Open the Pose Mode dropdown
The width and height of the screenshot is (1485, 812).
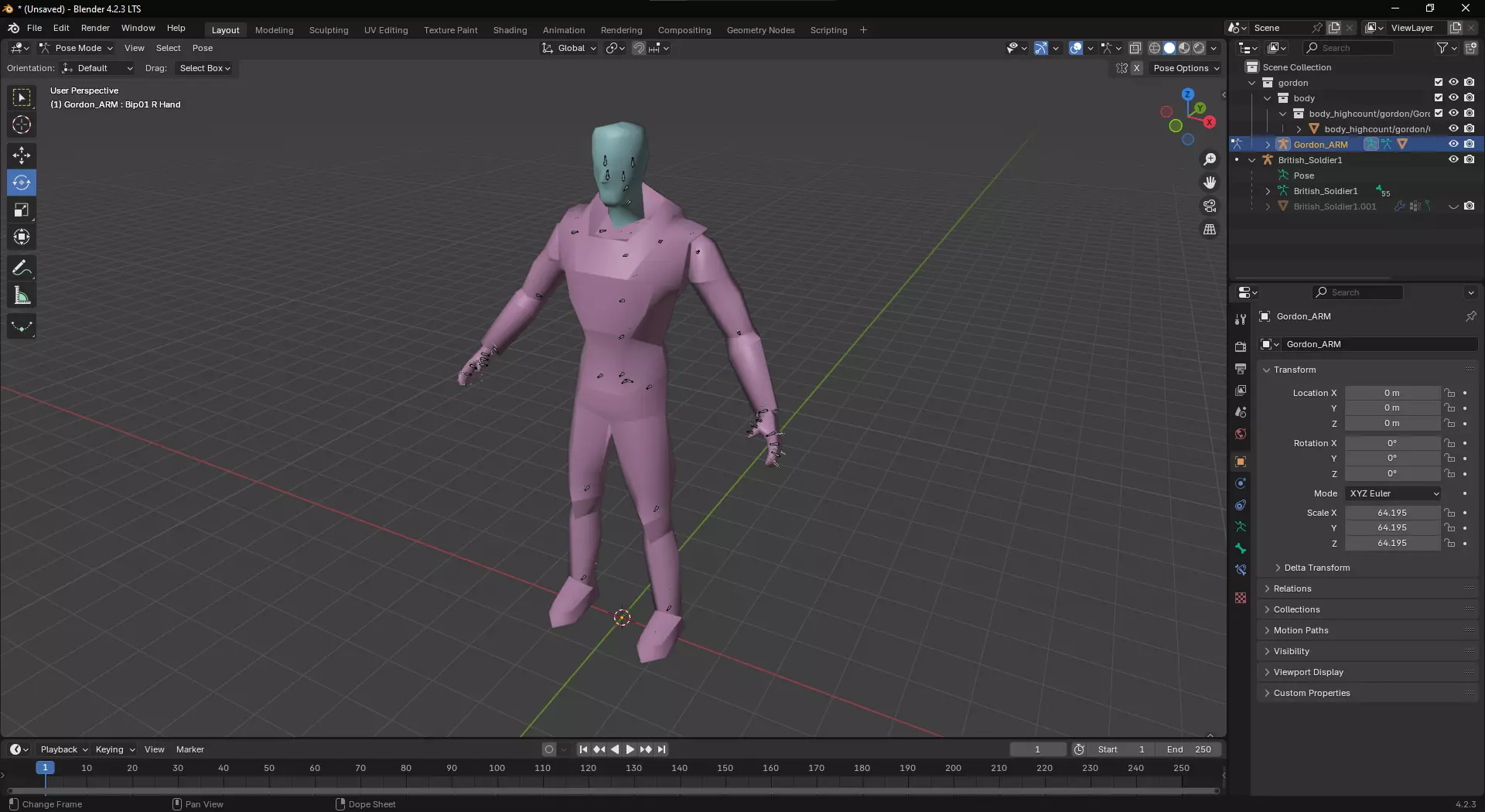(x=77, y=48)
